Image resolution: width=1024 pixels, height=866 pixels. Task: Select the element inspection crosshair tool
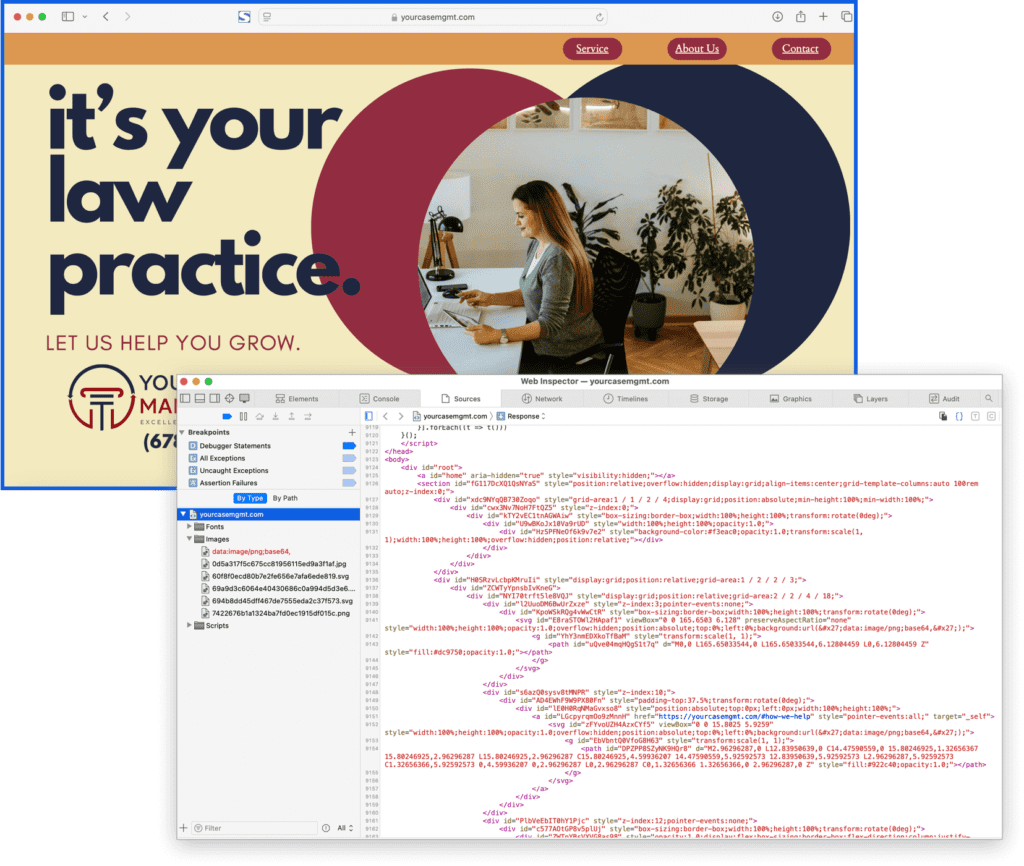(x=228, y=398)
